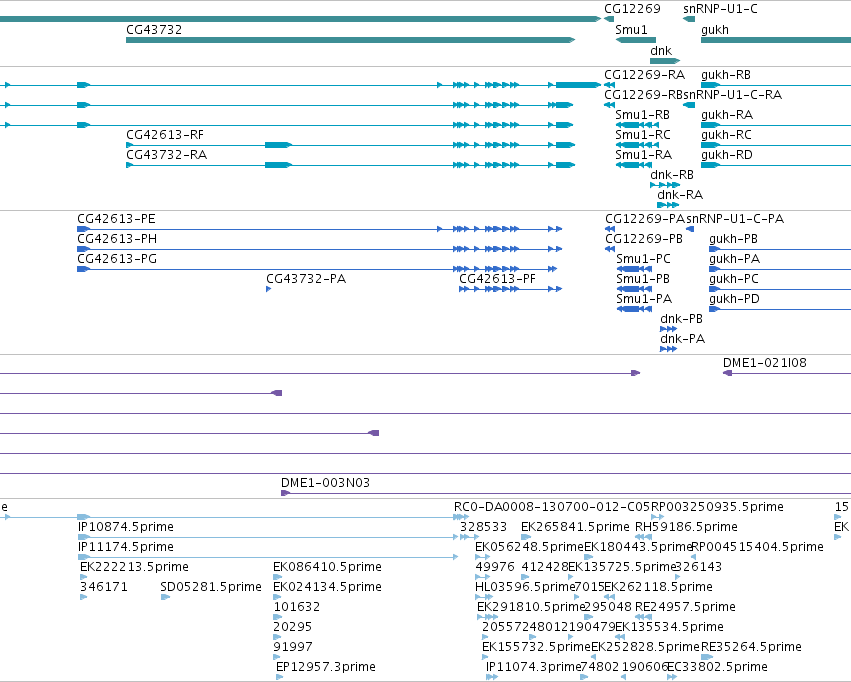Select protein Smu1-PA
This screenshot has width=851, height=682.
[x=634, y=309]
